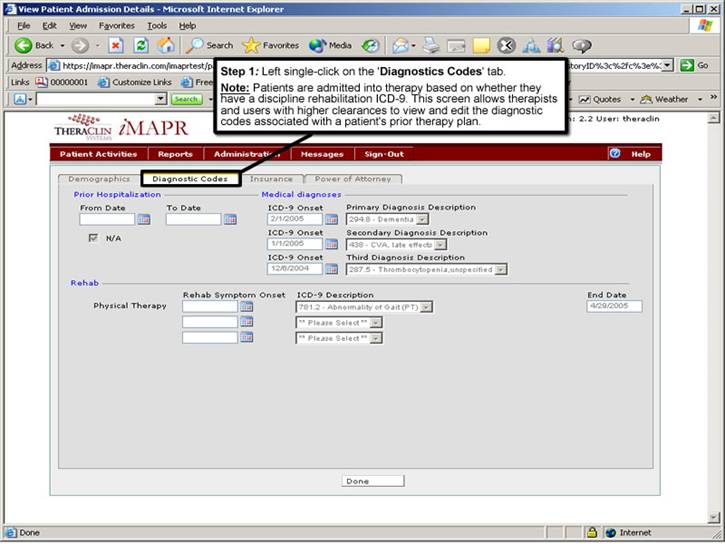Screen dimensions: 725x544
Task: Open the Favorites star button
Action: coord(270,45)
